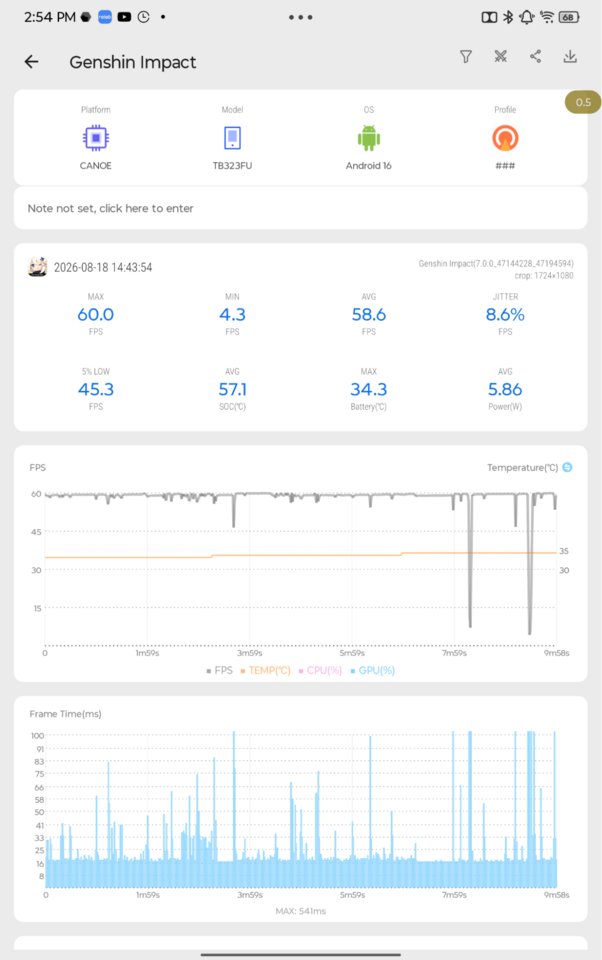The image size is (602, 960).
Task: Click the note field to enter text
Action: click(301, 208)
